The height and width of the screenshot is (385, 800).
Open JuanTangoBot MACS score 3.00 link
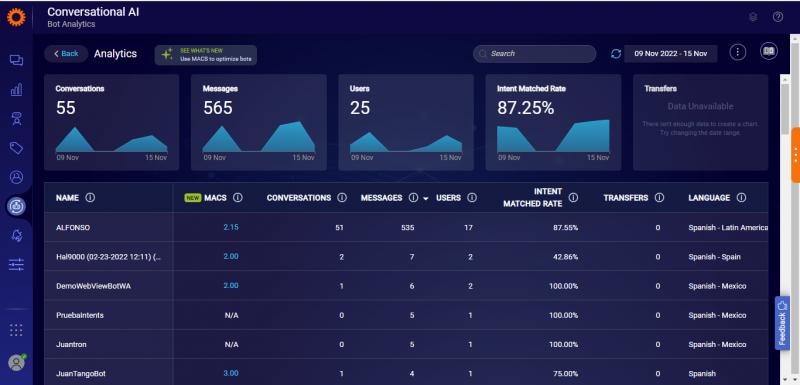point(231,373)
